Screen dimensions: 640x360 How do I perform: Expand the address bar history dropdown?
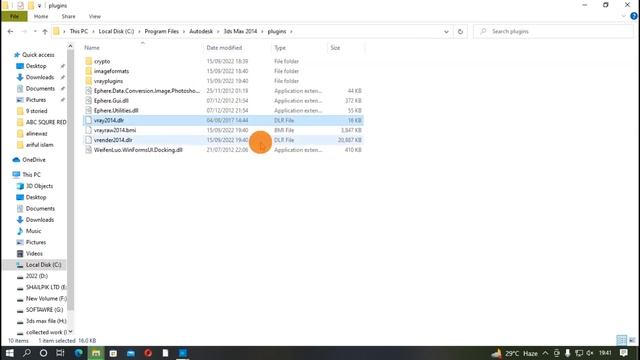(446, 31)
